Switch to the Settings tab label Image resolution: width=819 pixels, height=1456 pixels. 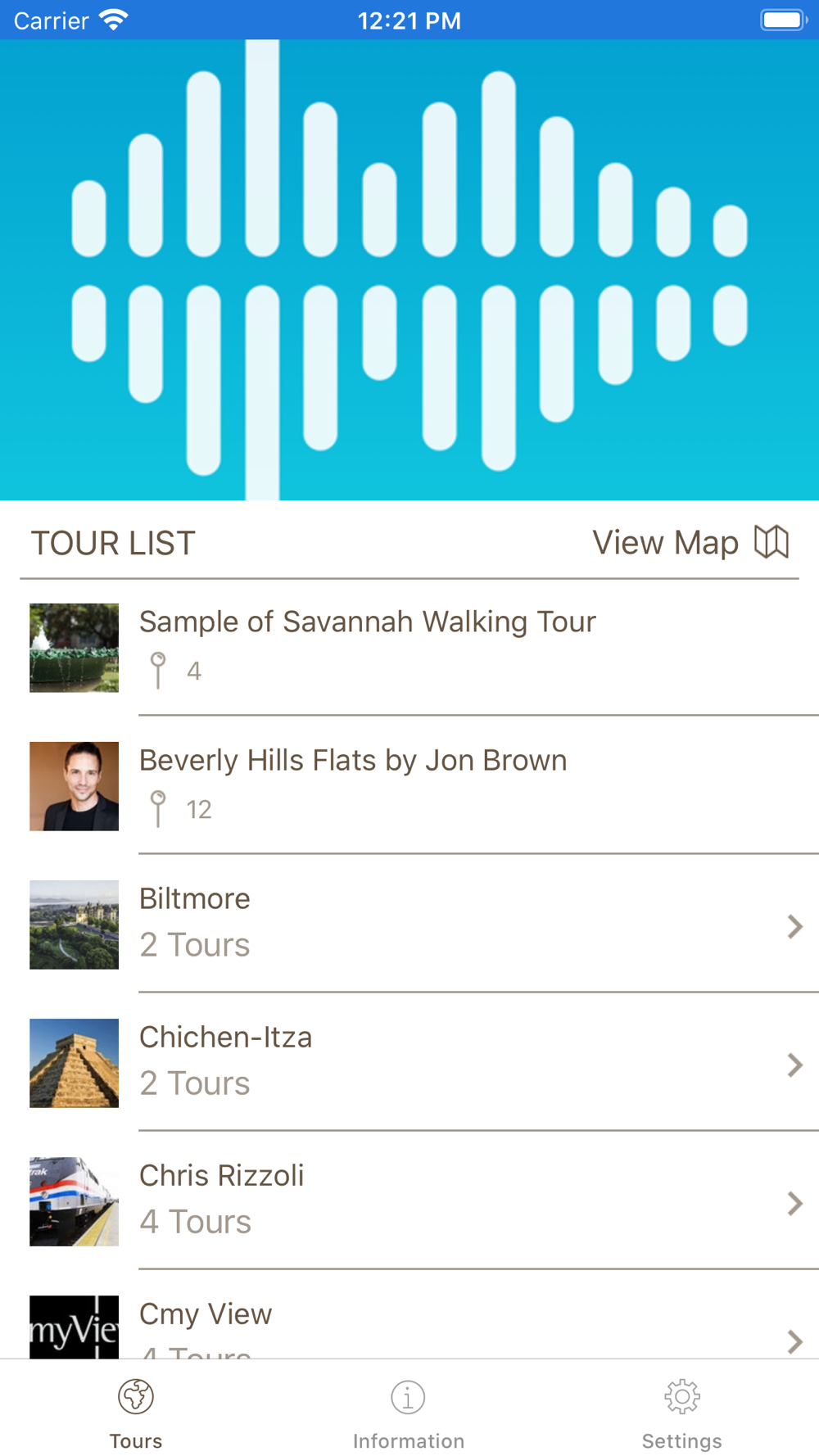click(681, 1440)
